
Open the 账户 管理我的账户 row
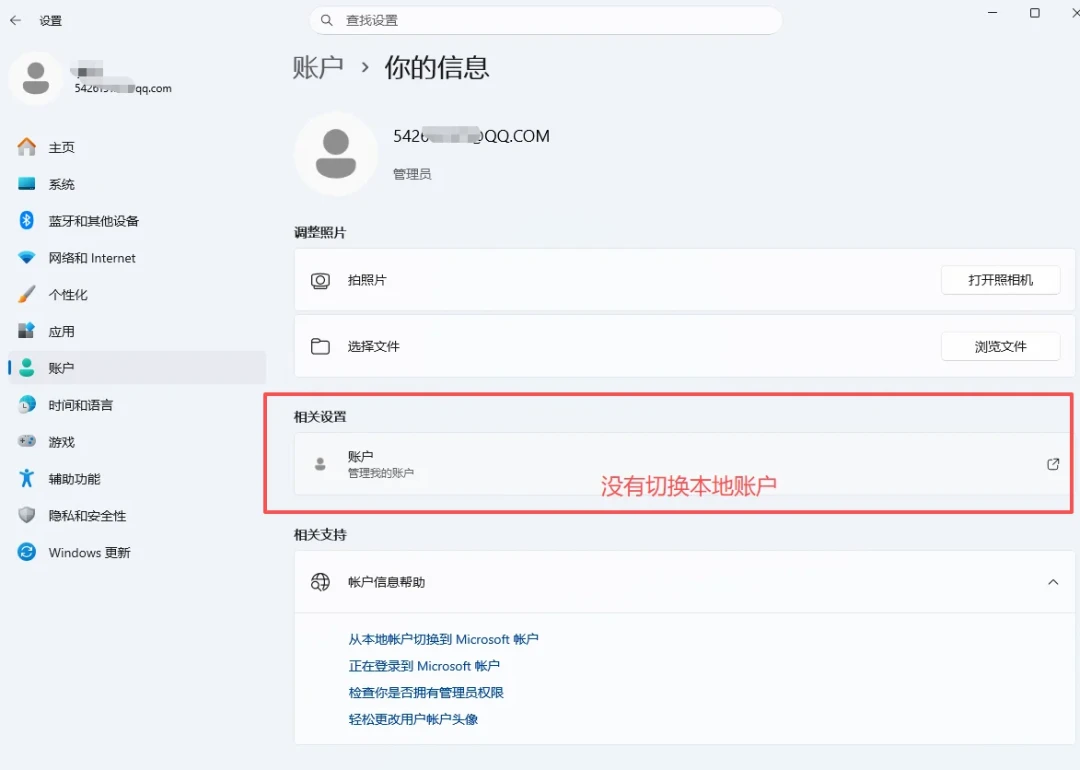point(683,464)
